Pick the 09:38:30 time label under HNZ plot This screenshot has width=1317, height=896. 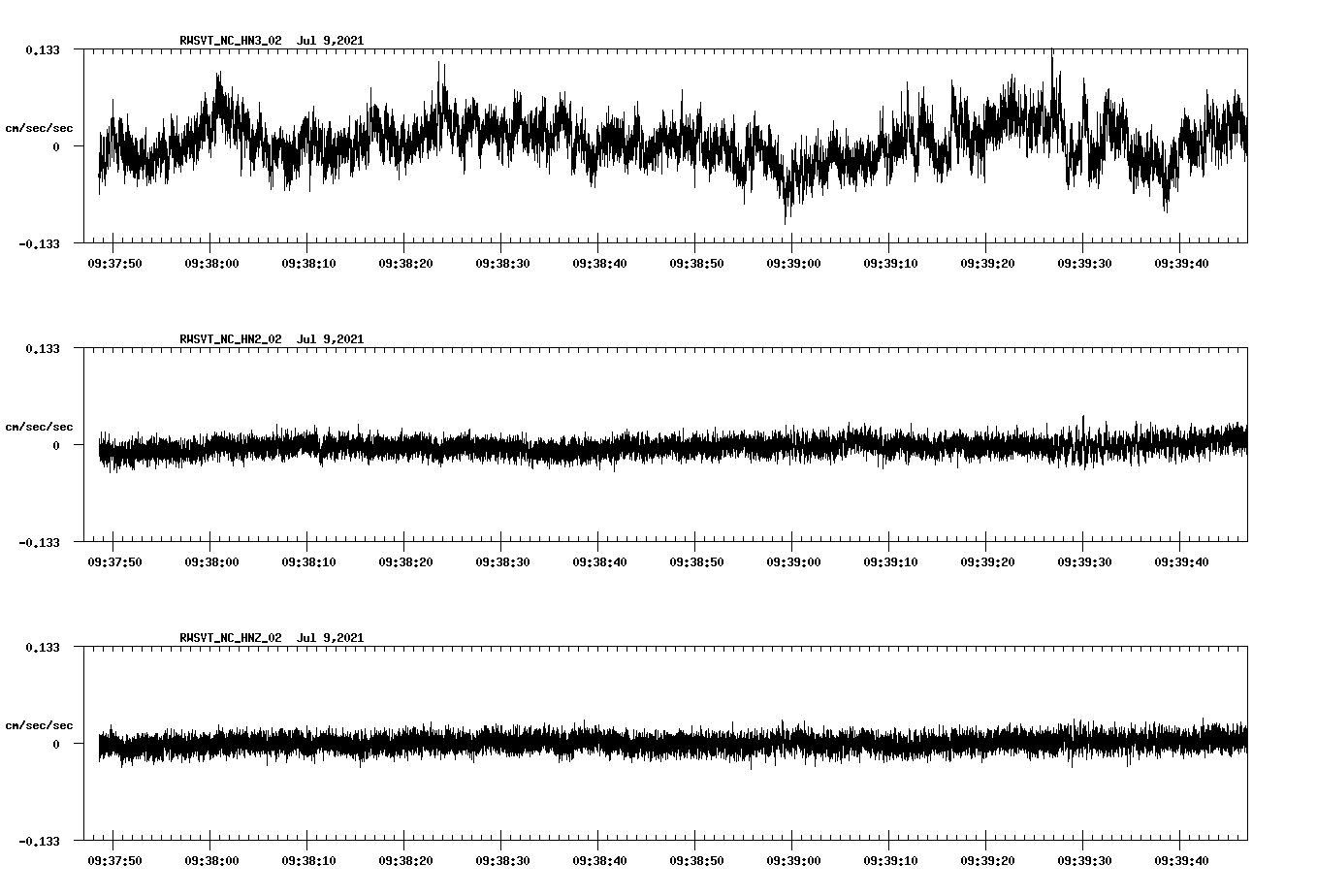pyautogui.click(x=502, y=861)
